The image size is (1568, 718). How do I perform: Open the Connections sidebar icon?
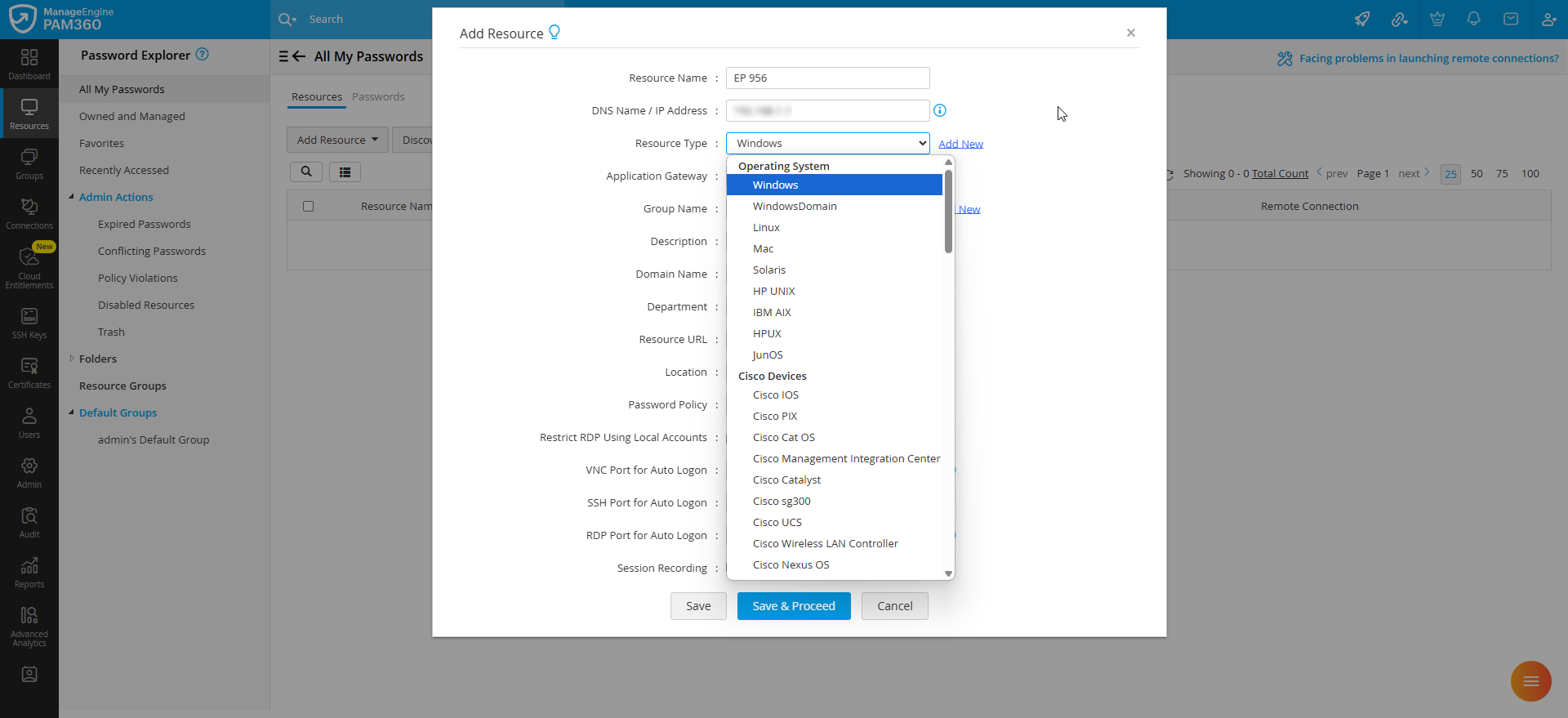(29, 213)
